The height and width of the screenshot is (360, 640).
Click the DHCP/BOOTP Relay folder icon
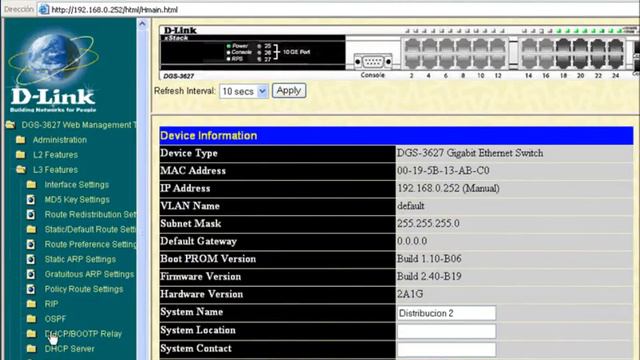(x=31, y=334)
